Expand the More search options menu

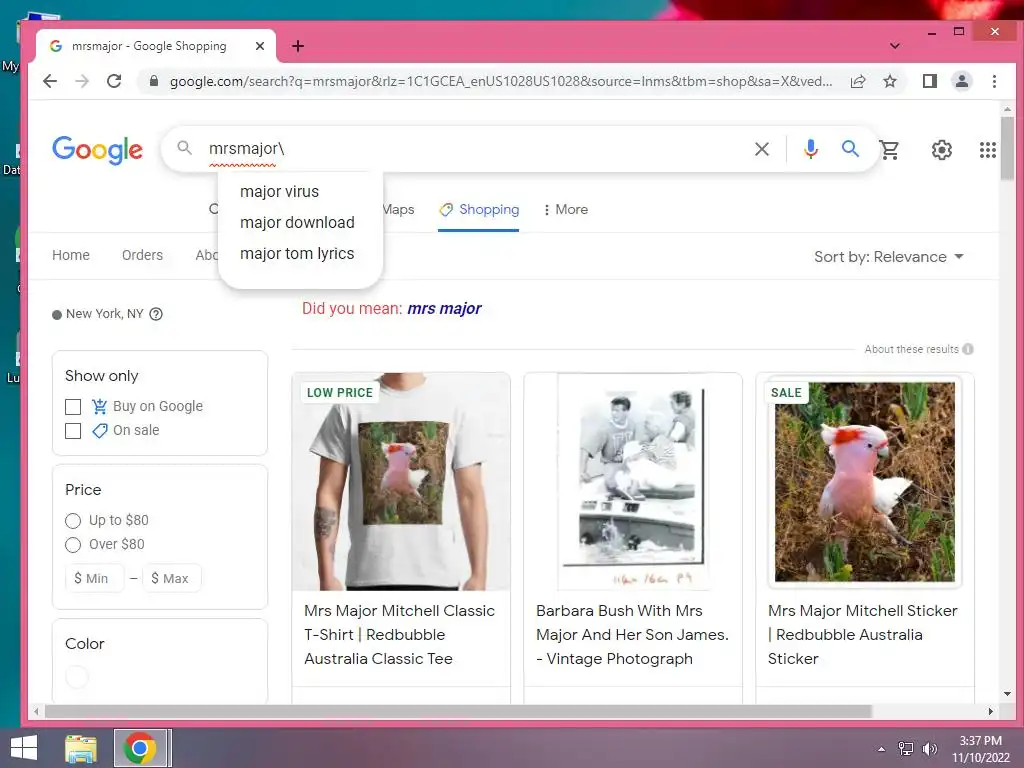pos(566,210)
